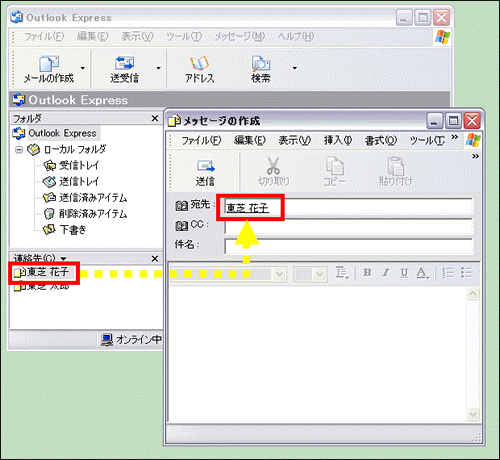
Task: Select contact 東芝 花子 in contacts list
Action: 48,272
